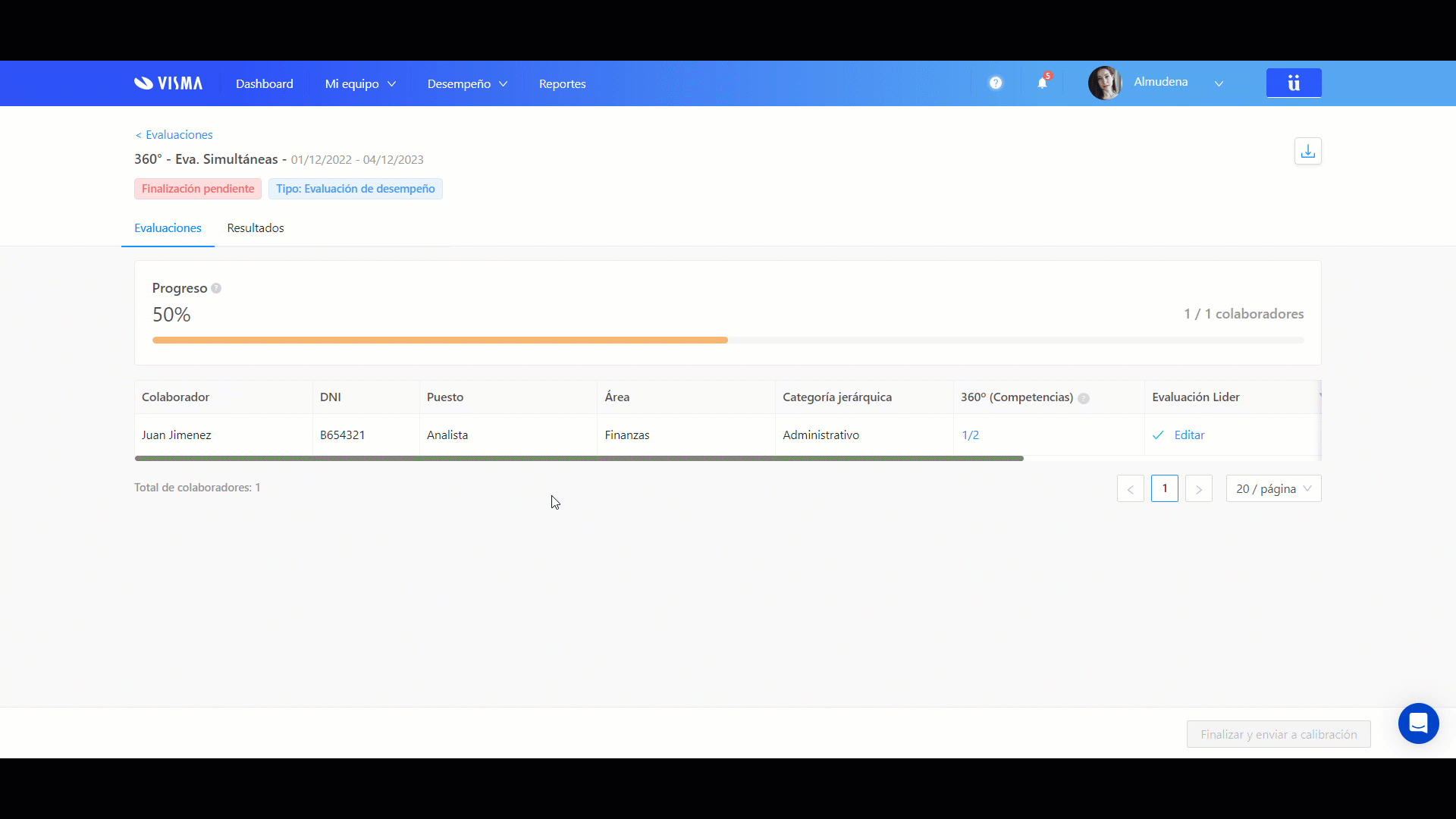
Task: Expand Almudena user dropdown arrow
Action: (x=1219, y=83)
